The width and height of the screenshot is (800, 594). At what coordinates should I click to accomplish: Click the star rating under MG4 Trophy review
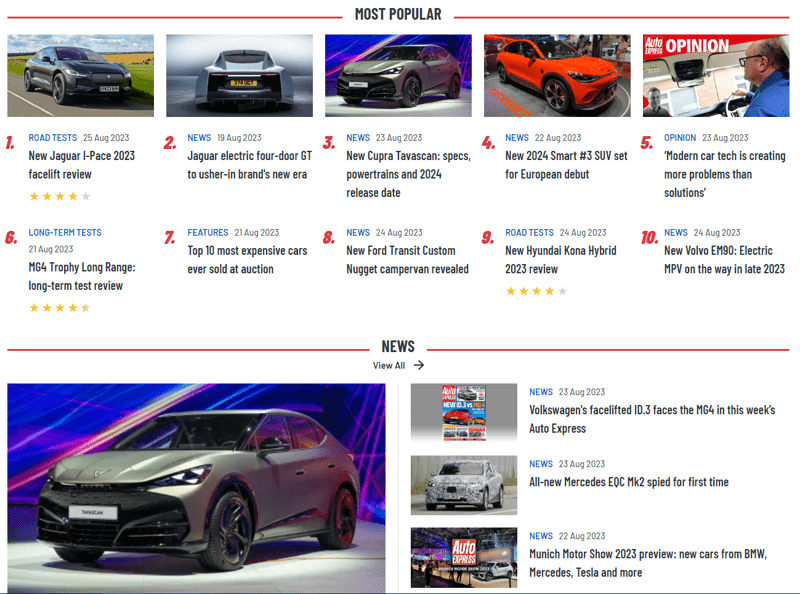pos(60,307)
